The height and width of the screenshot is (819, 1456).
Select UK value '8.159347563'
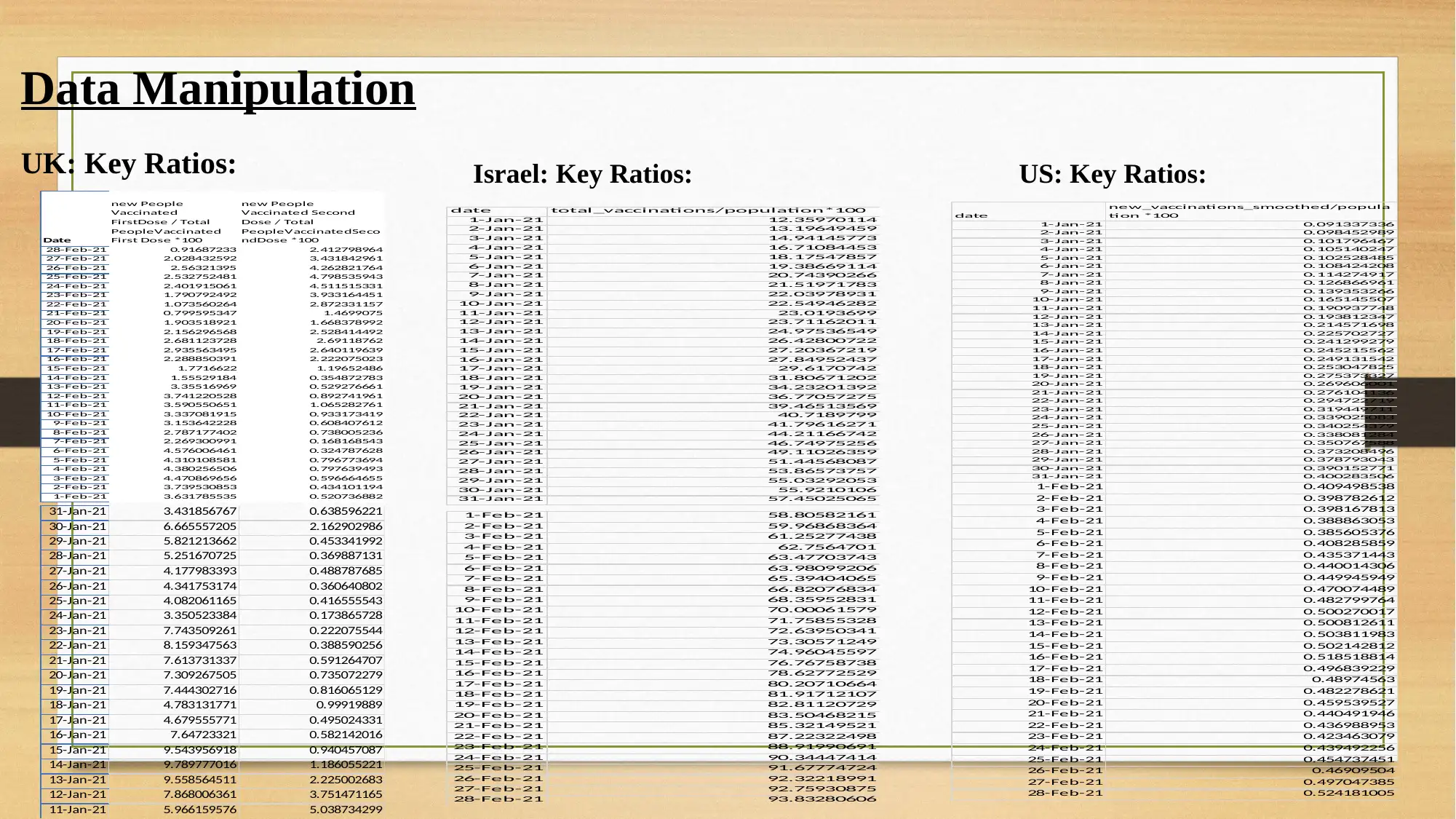[200, 645]
